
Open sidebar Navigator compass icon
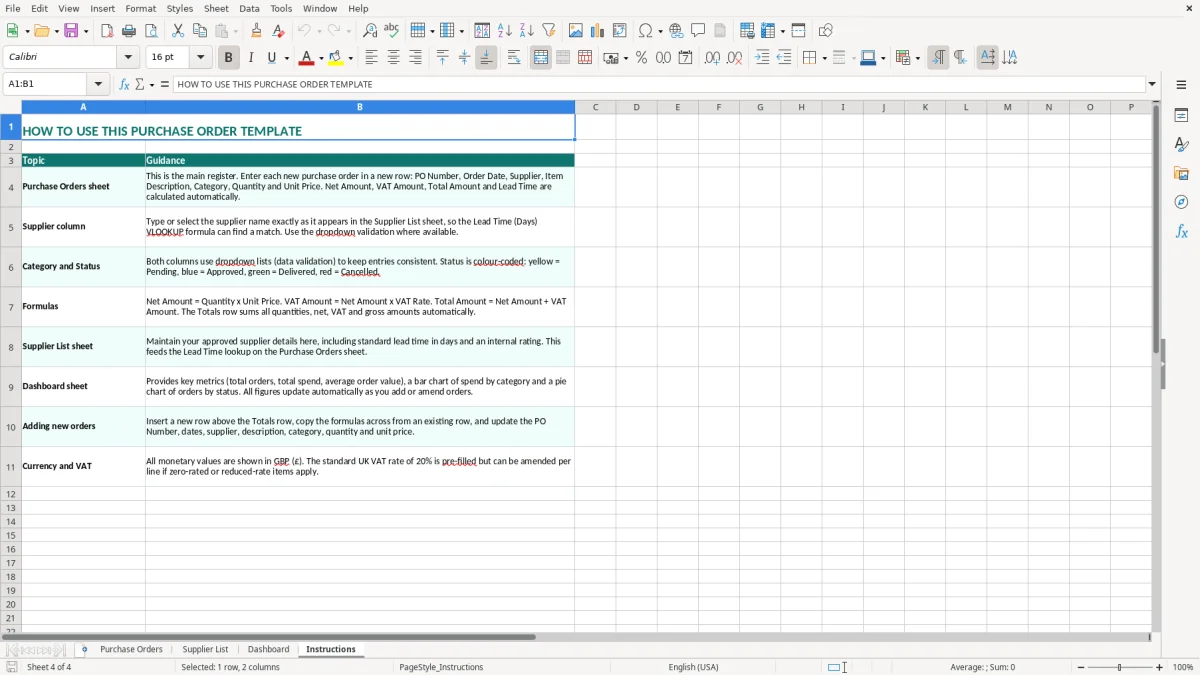pyautogui.click(x=1181, y=202)
